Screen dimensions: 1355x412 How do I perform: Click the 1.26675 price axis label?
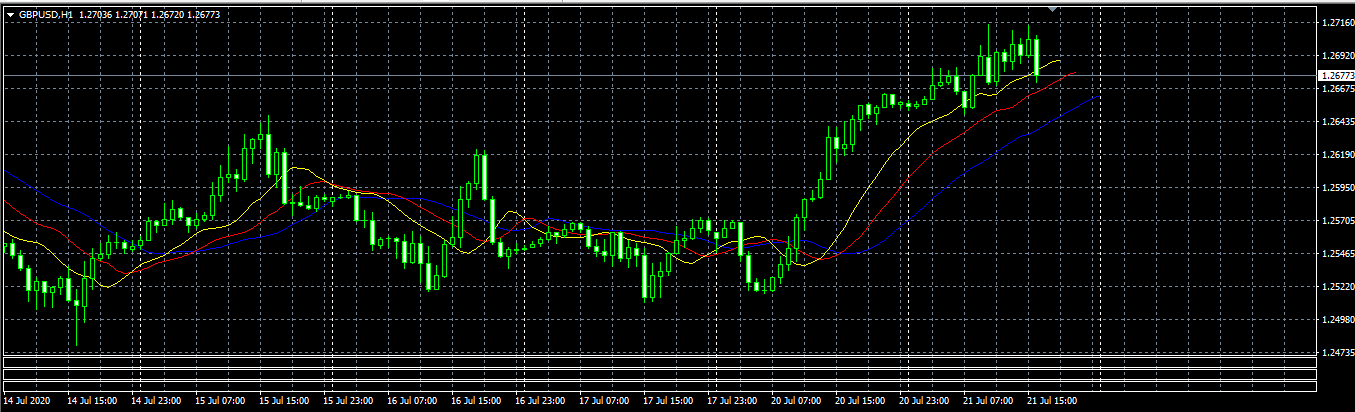pos(1337,88)
